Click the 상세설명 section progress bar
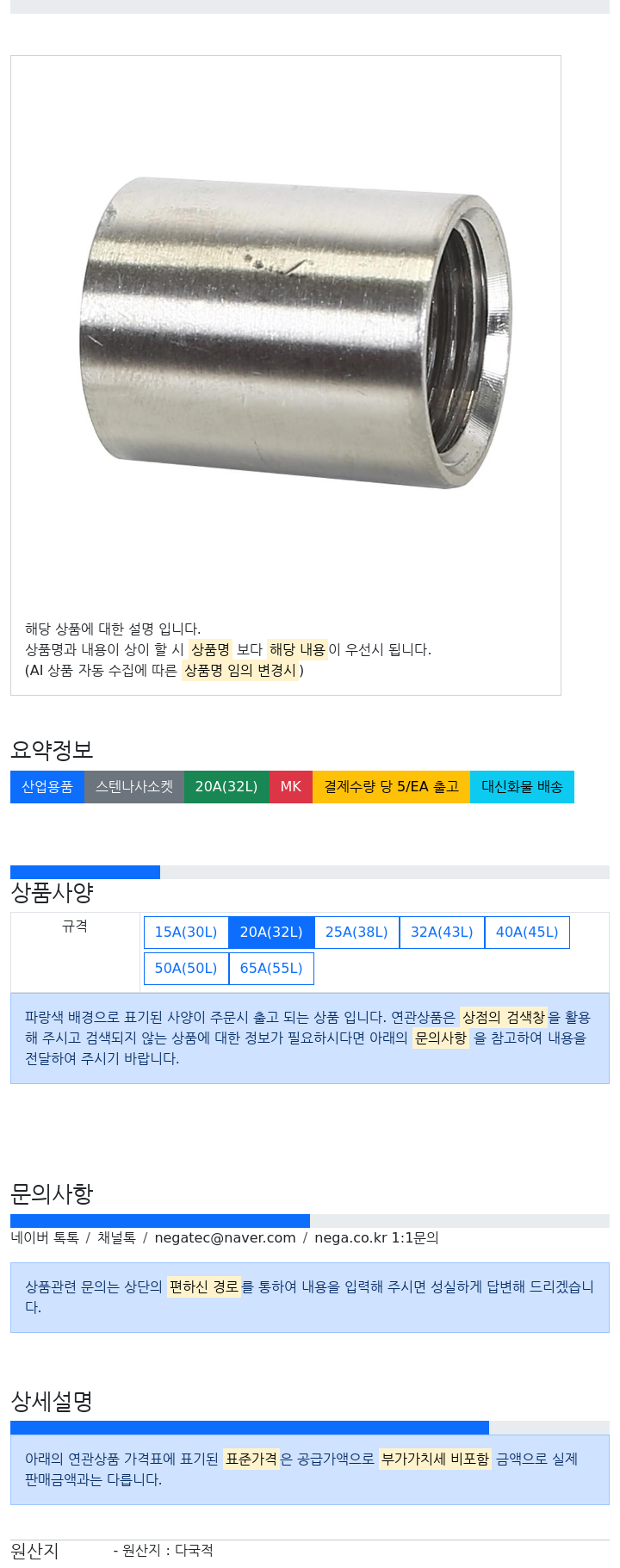 [x=310, y=1428]
